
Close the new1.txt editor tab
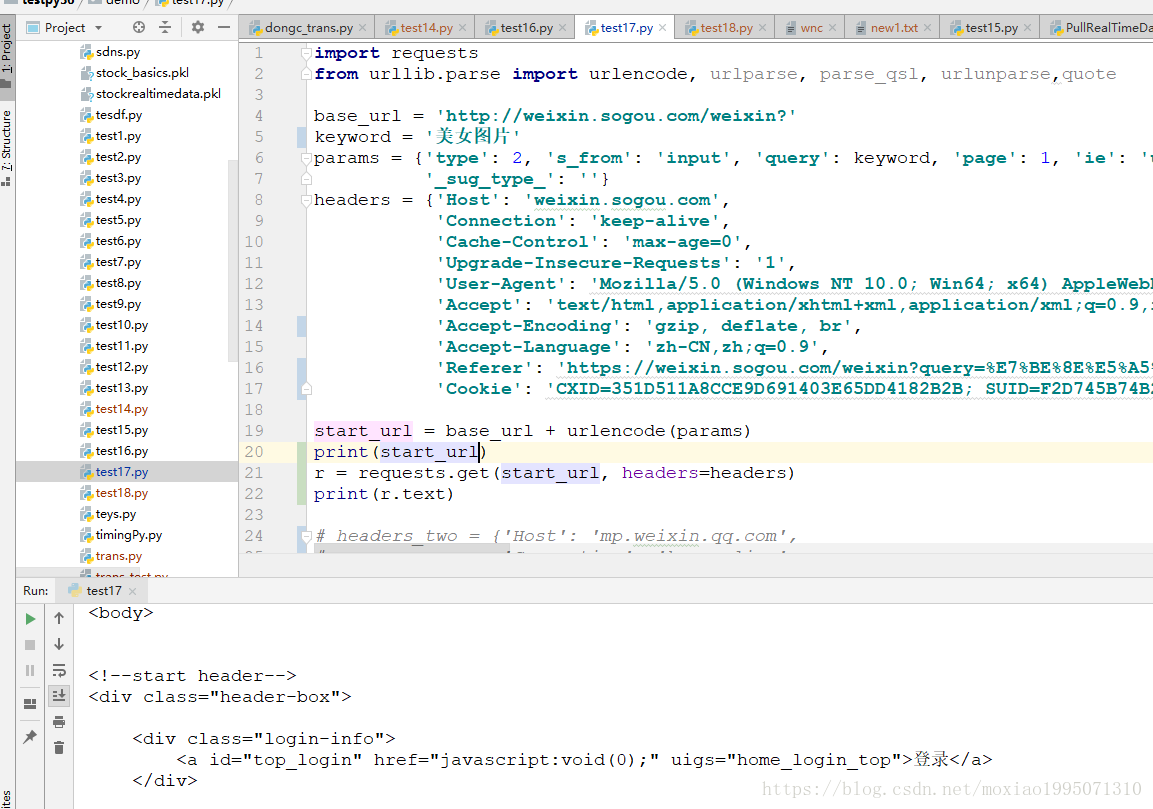(x=927, y=28)
